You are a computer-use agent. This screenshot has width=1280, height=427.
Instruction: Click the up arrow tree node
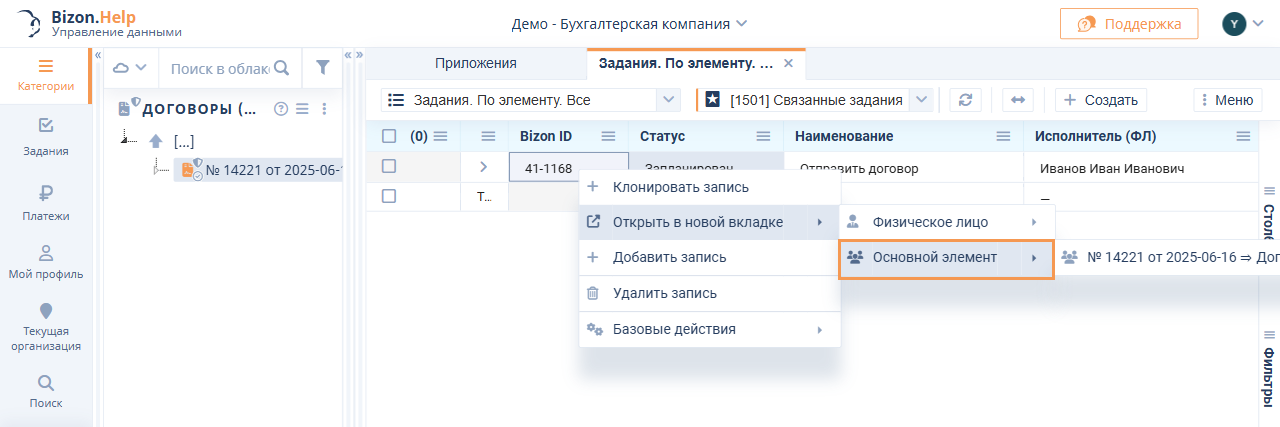tap(156, 141)
